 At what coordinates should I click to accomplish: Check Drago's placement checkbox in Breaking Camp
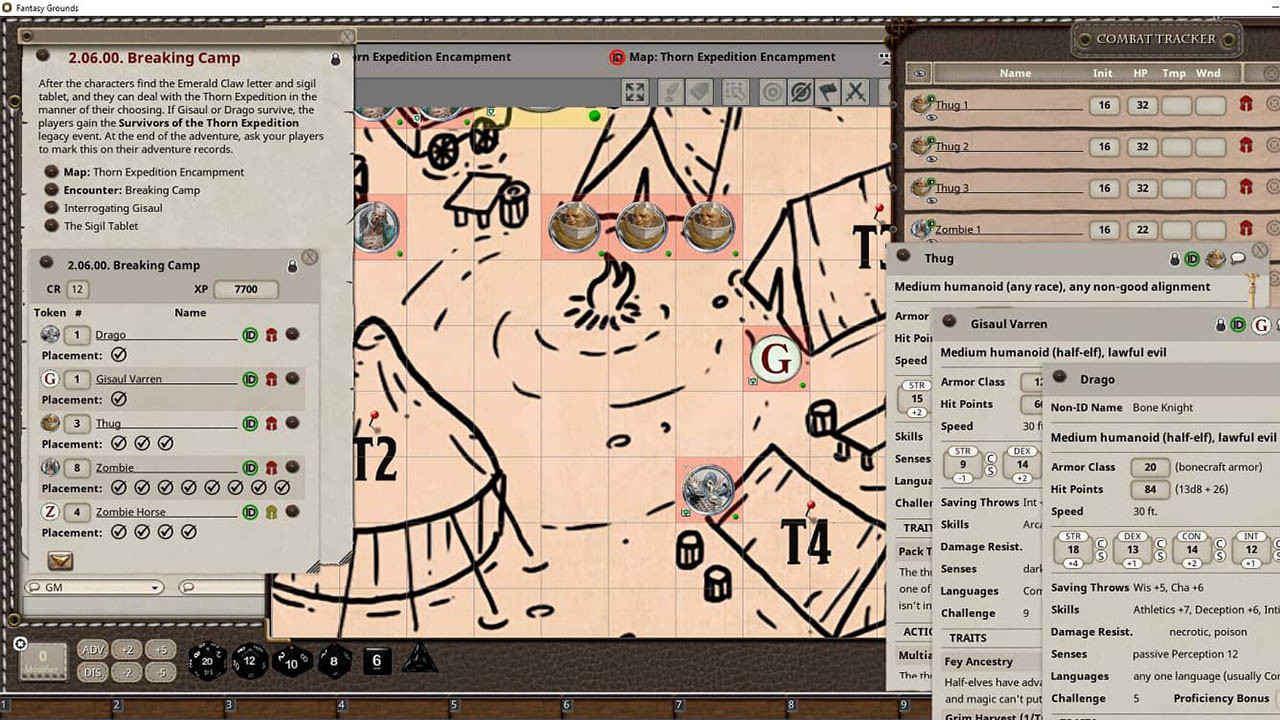pyautogui.click(x=118, y=355)
